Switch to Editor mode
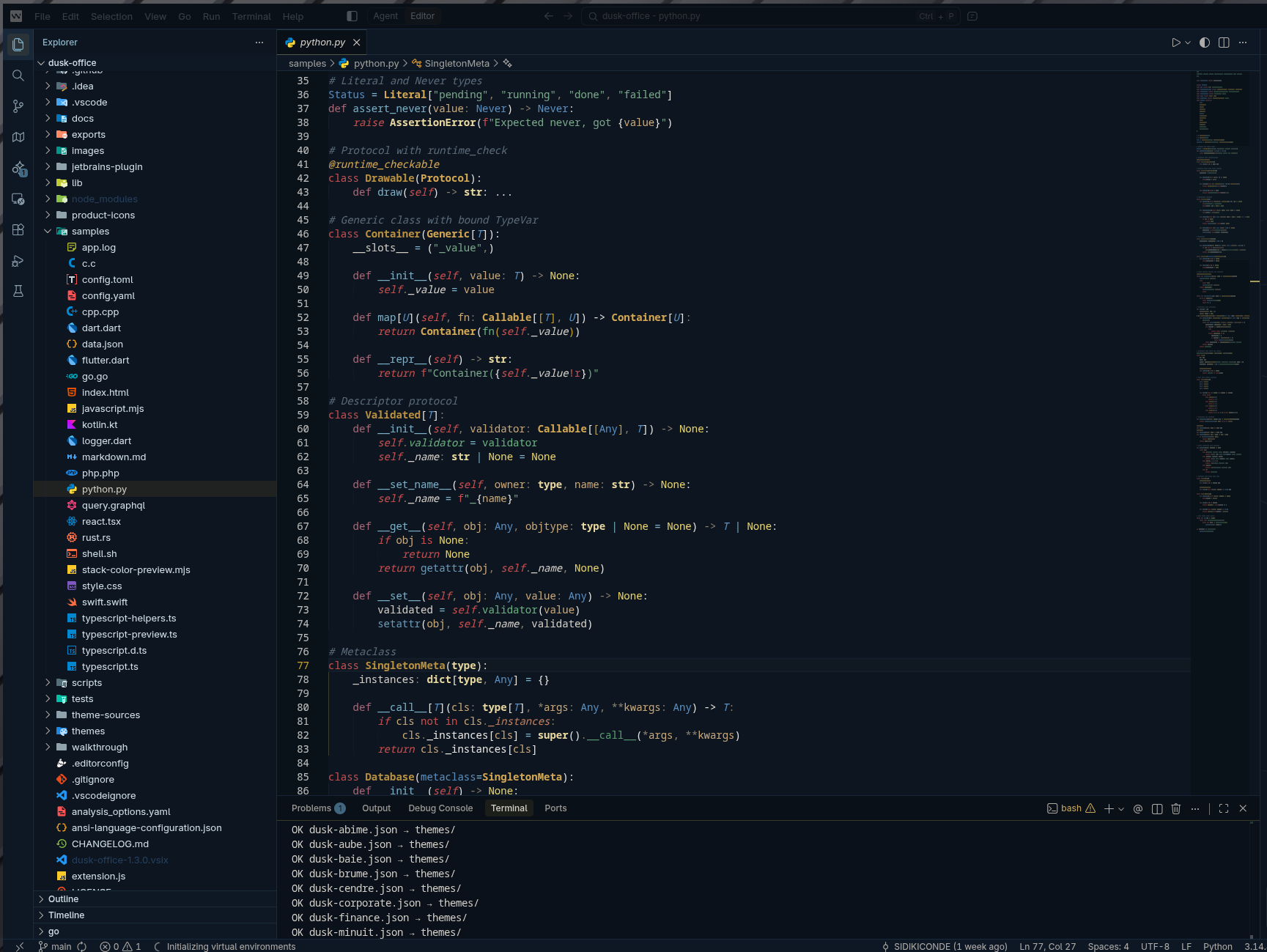Image resolution: width=1267 pixels, height=952 pixels. pos(422,16)
